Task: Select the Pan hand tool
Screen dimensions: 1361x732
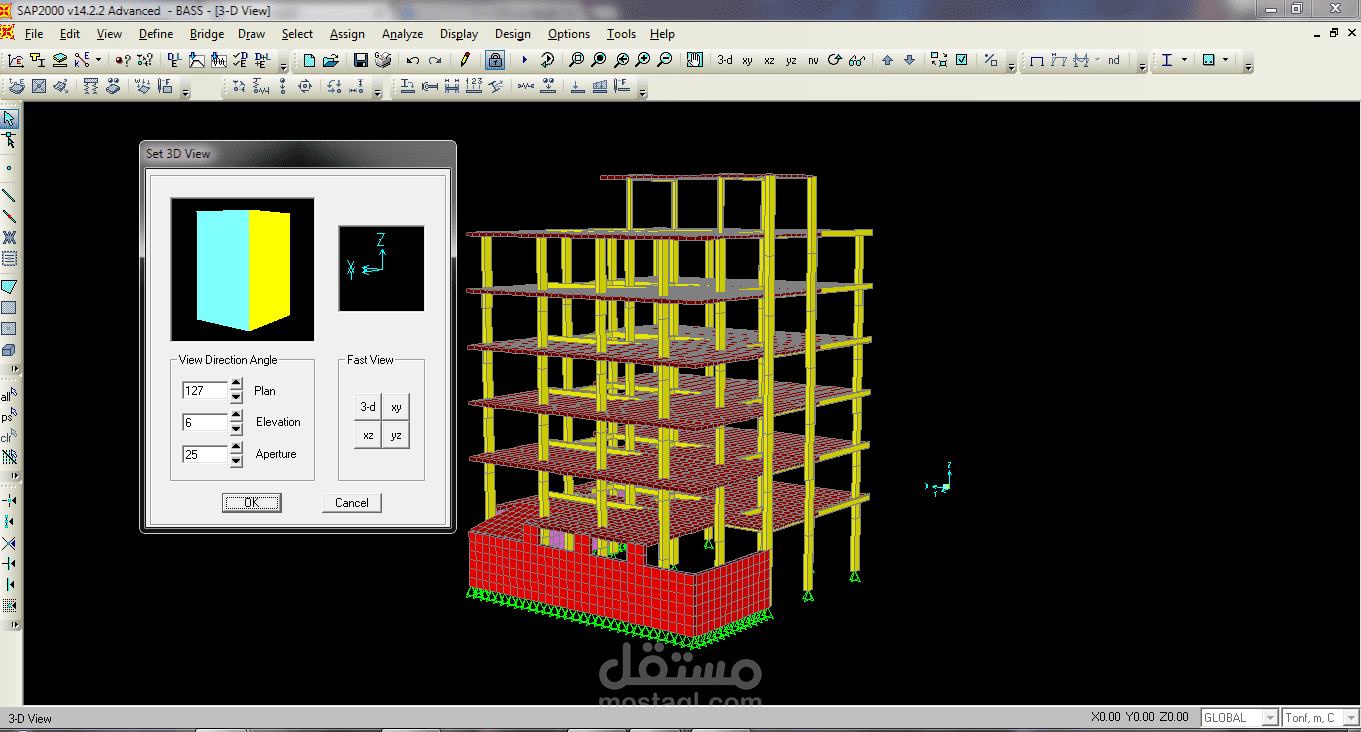Action: (x=695, y=60)
